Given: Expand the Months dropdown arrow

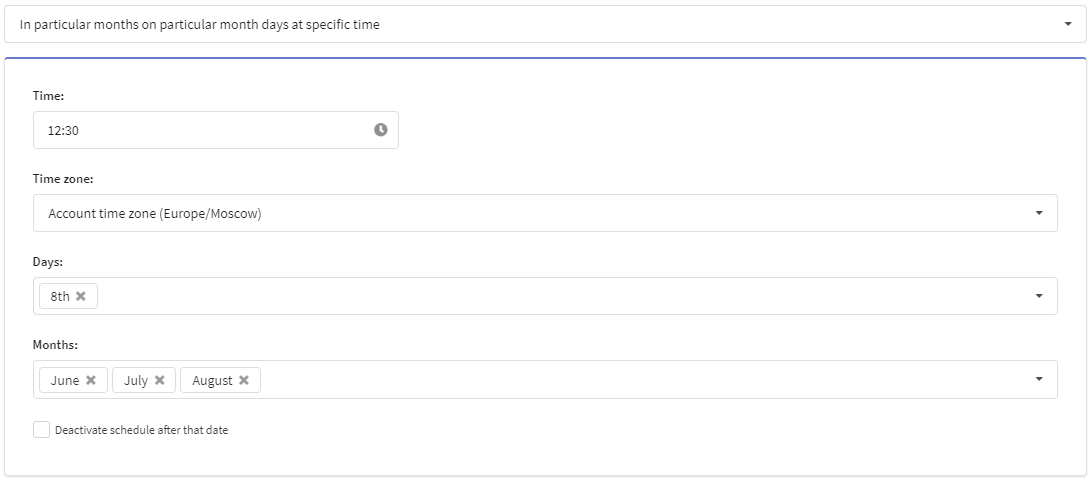Looking at the screenshot, I should pos(1039,379).
